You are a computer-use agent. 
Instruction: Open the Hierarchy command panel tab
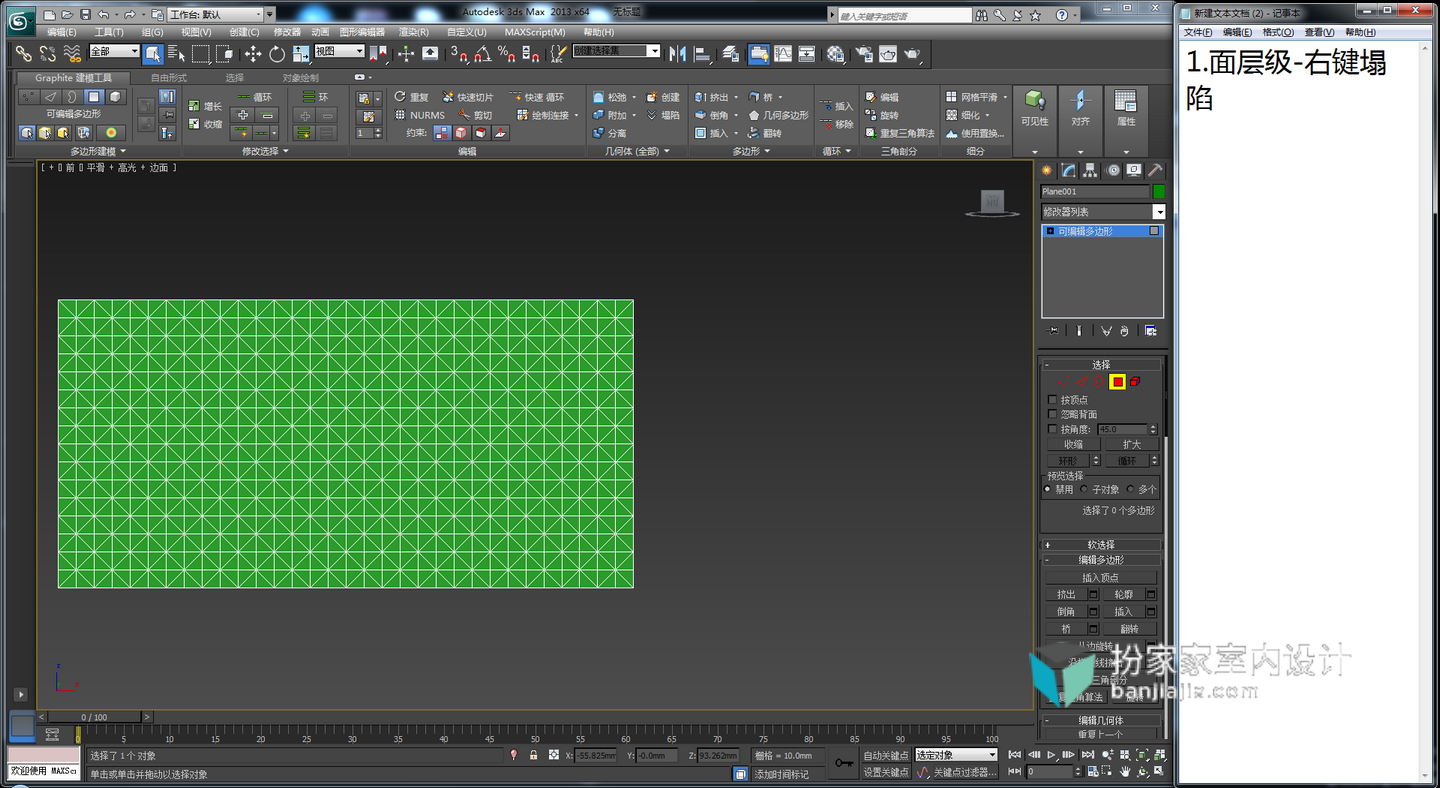[x=1091, y=170]
